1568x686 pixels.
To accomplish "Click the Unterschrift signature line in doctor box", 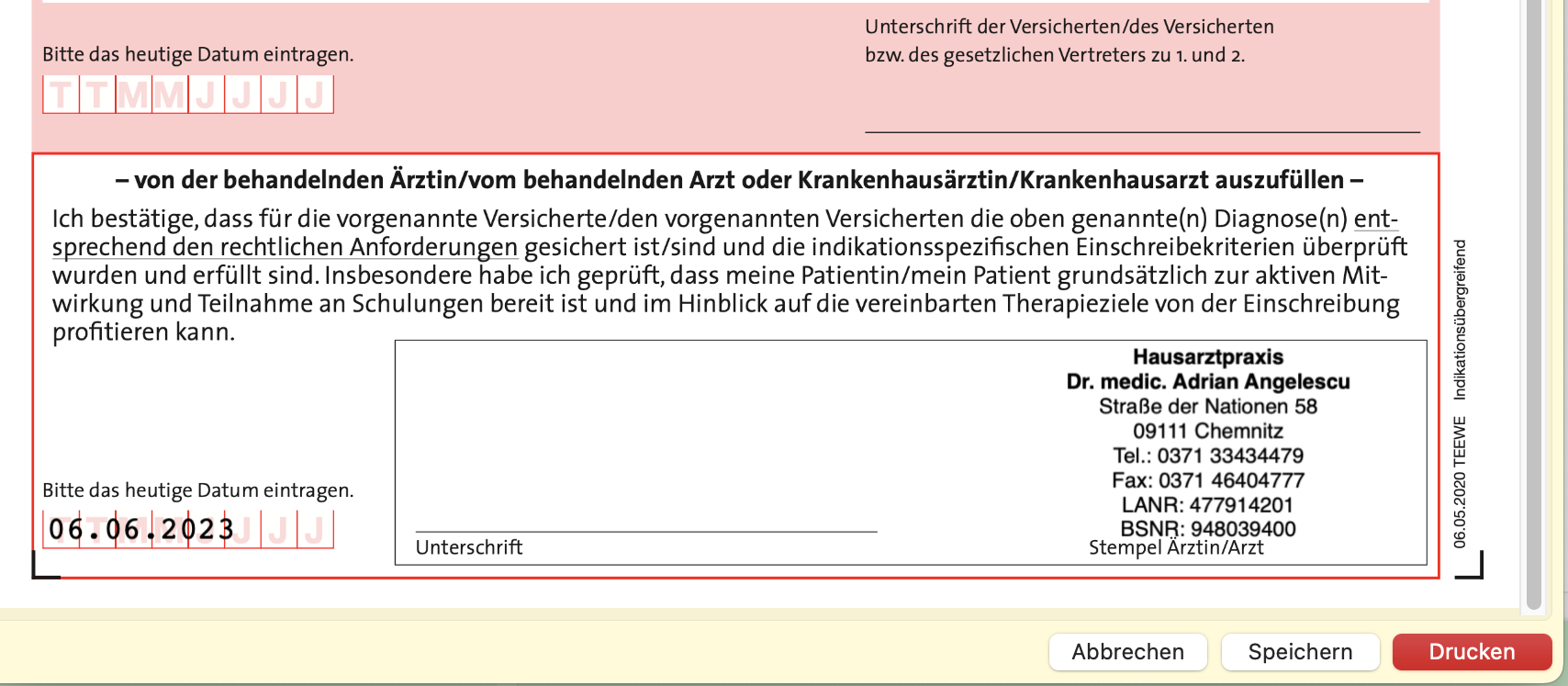I will tap(646, 531).
